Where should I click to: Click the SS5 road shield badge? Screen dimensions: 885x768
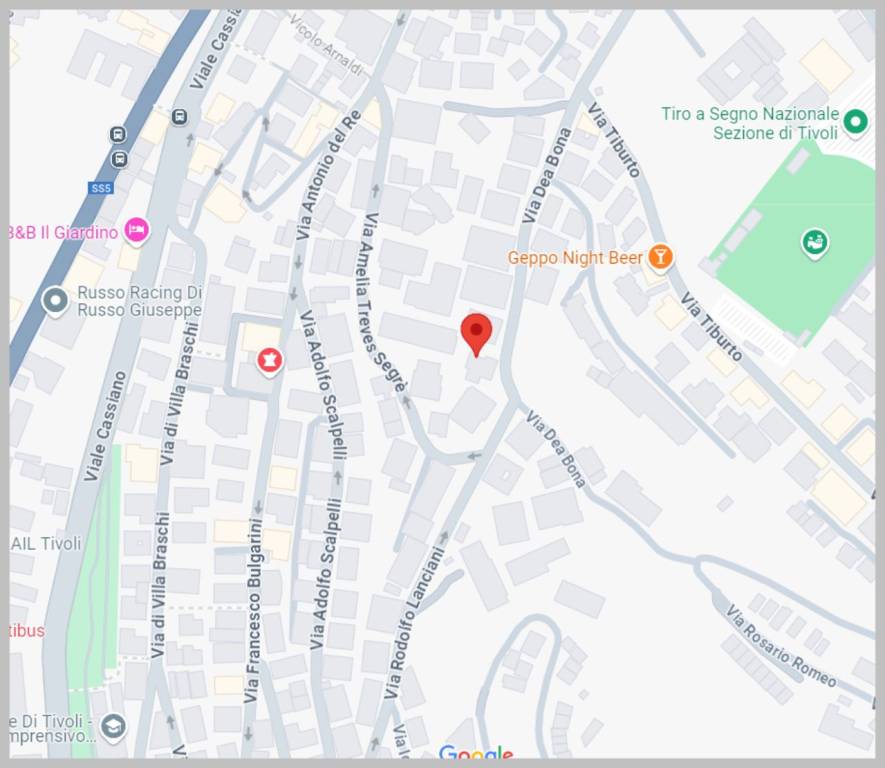point(101,188)
